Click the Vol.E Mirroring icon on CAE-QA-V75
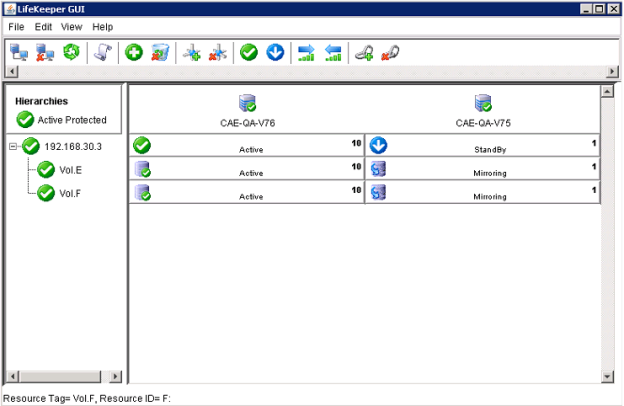Image resolution: width=624 pixels, height=406 pixels. click(x=378, y=169)
